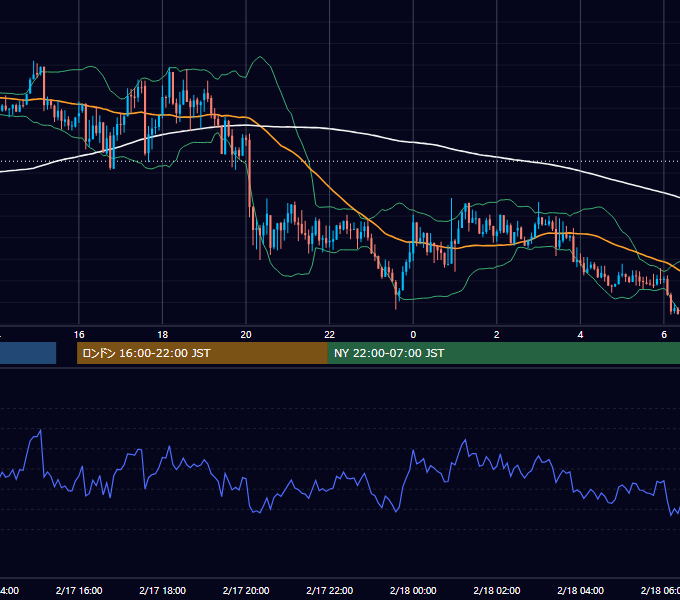The width and height of the screenshot is (680, 600).
Task: Click the 2/17 20:00 label on oscillator axis
Action: click(246, 590)
